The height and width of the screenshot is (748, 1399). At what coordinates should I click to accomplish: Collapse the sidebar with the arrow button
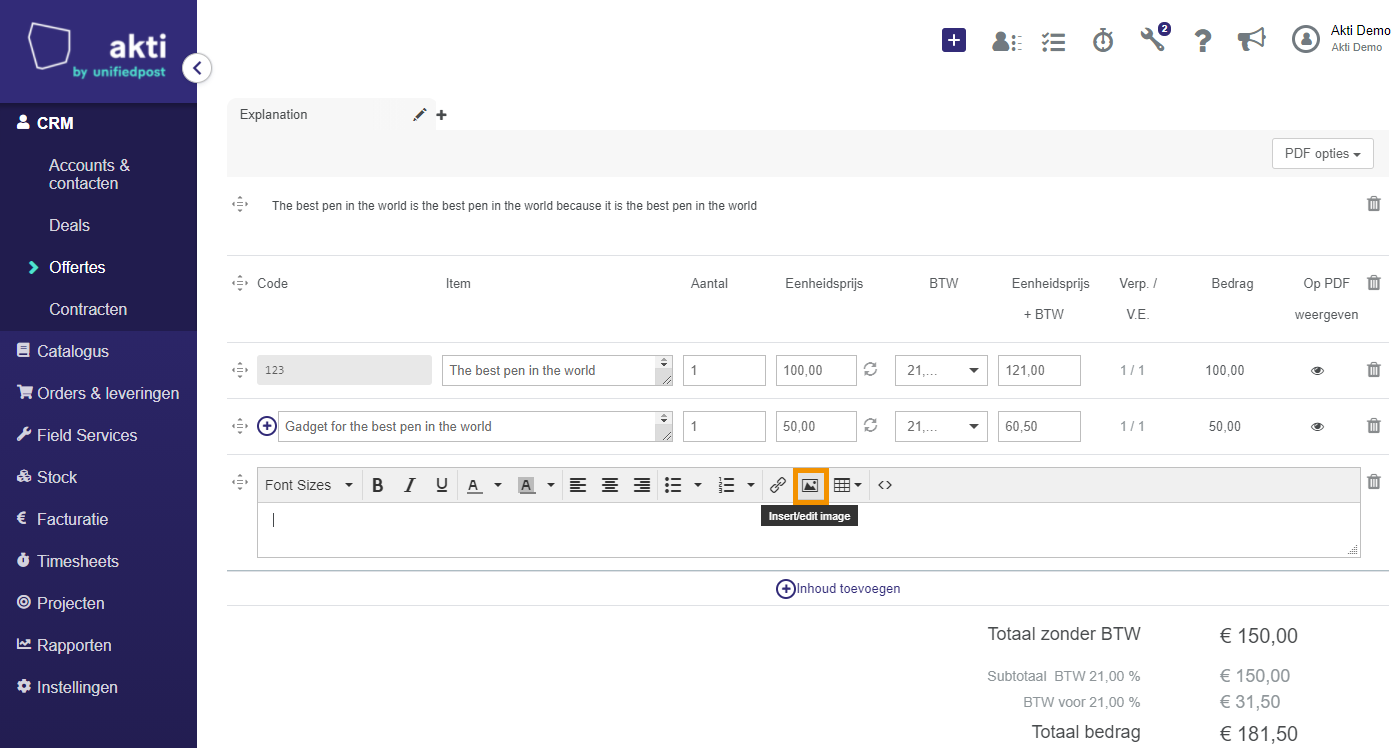point(197,68)
